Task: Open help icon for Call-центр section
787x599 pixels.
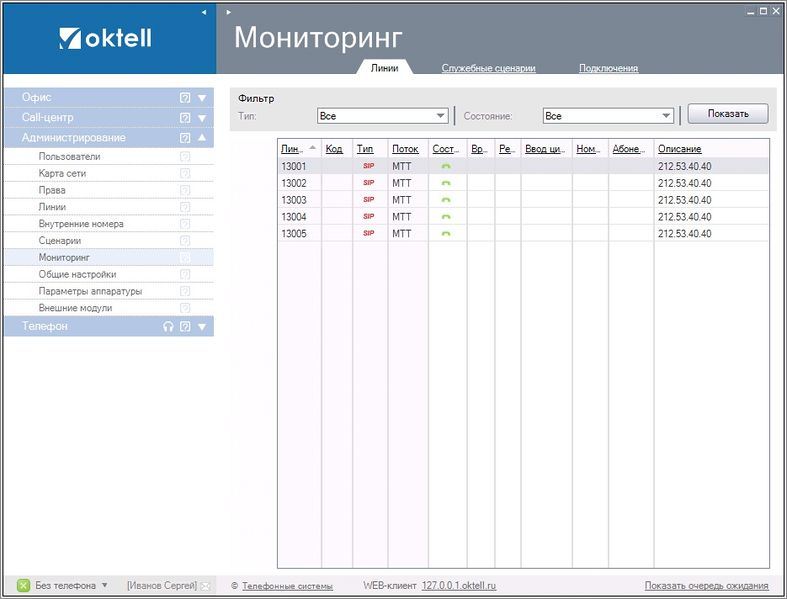Action: tap(185, 118)
